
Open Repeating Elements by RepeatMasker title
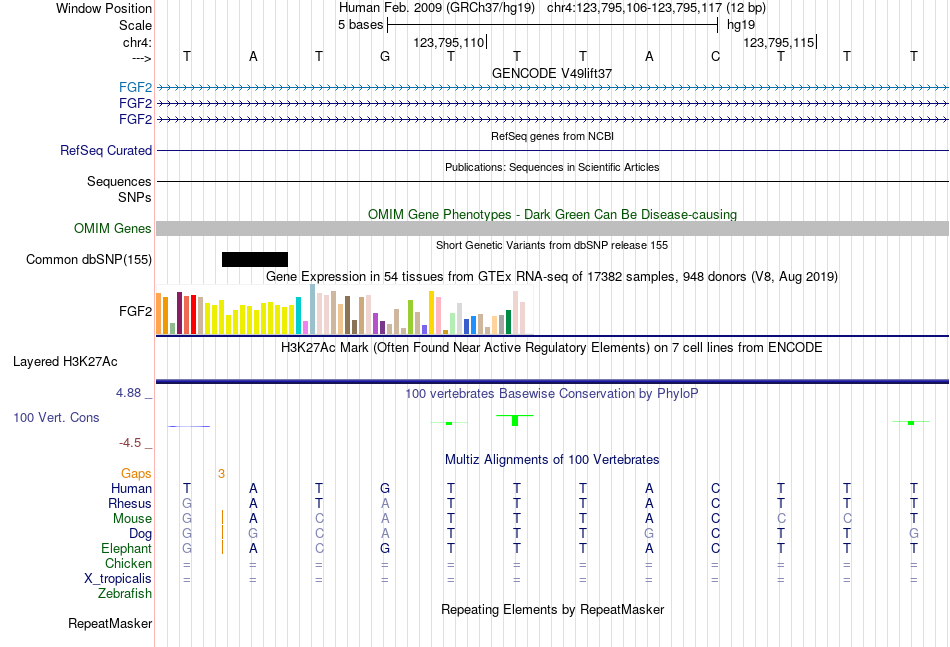(552, 609)
